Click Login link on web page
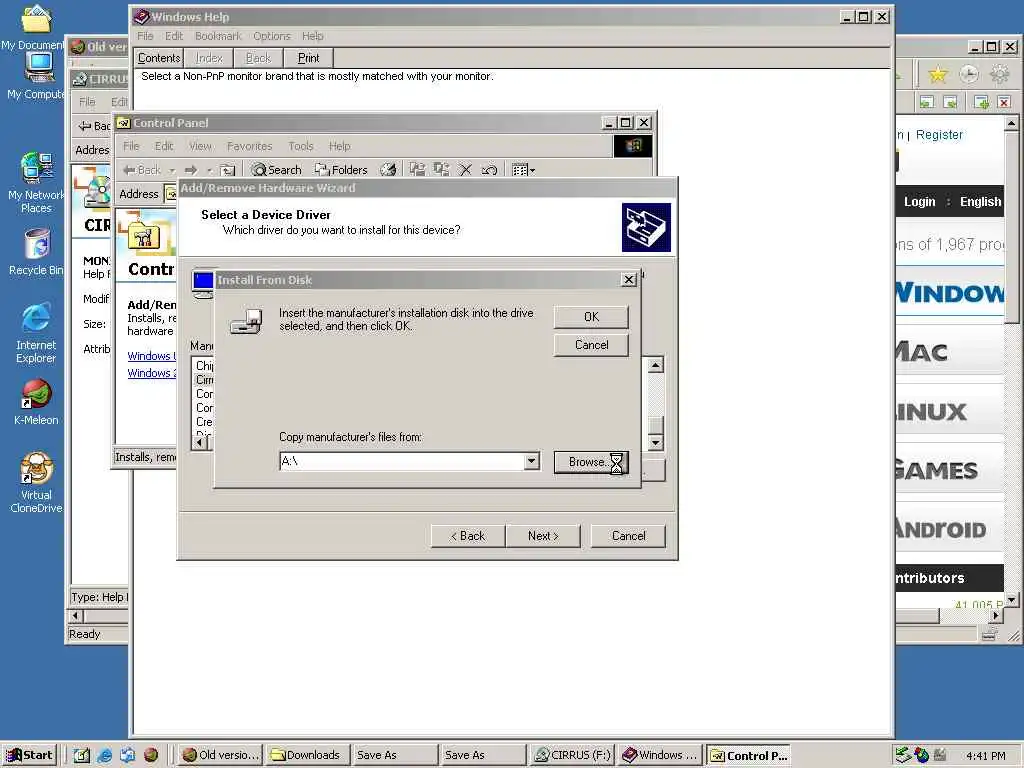This screenshot has height=768, width=1024. pos(920,202)
